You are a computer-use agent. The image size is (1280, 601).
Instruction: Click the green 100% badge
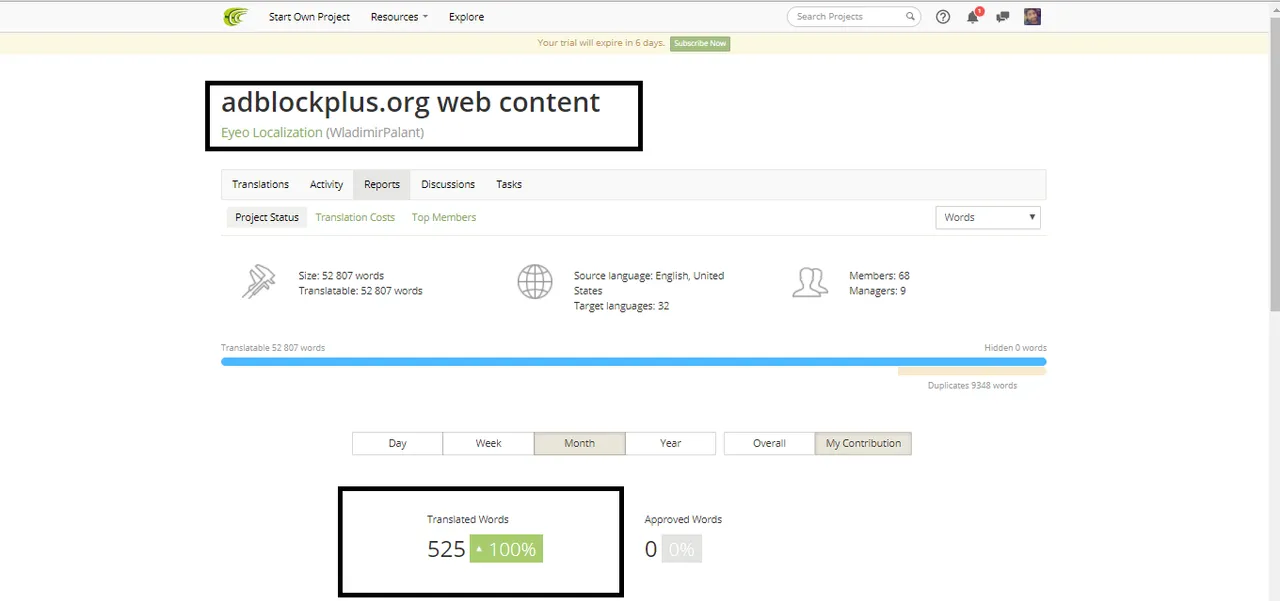coord(507,549)
